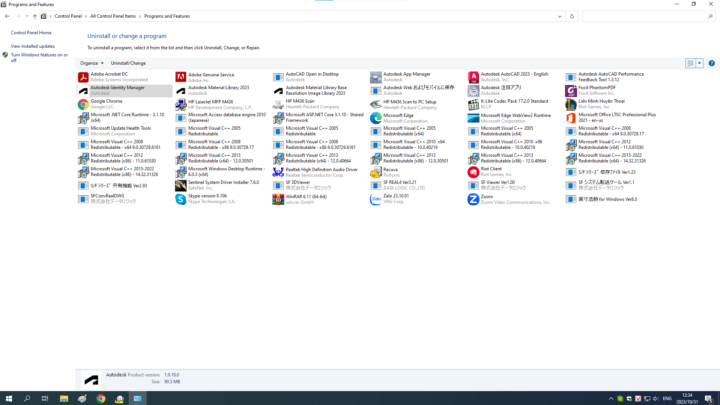
Task: Select the Foxit PhantomPDF icon
Action: click(571, 90)
